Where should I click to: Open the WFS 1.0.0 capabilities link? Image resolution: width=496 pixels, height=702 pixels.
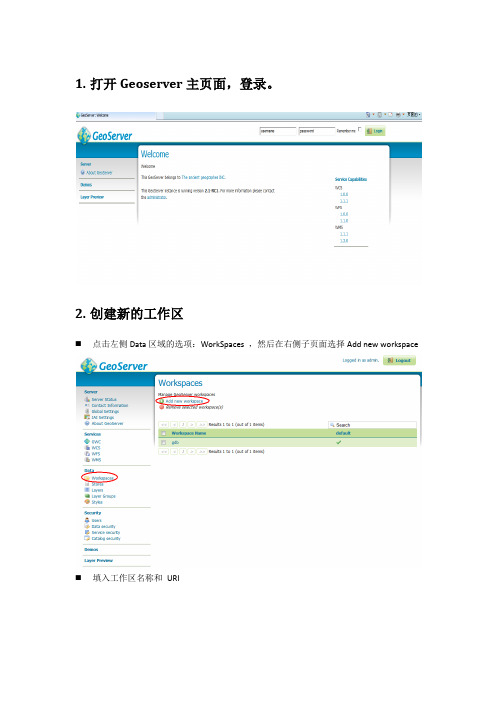pos(344,214)
